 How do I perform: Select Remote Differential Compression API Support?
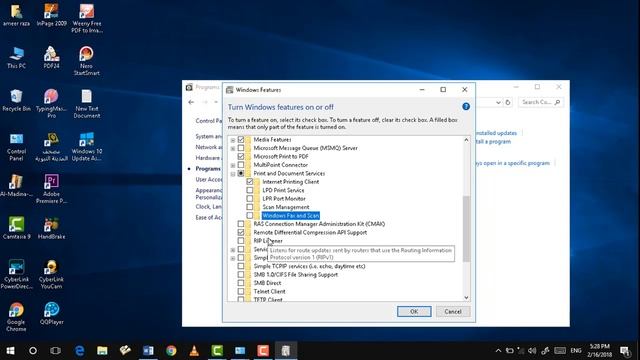(x=310, y=232)
